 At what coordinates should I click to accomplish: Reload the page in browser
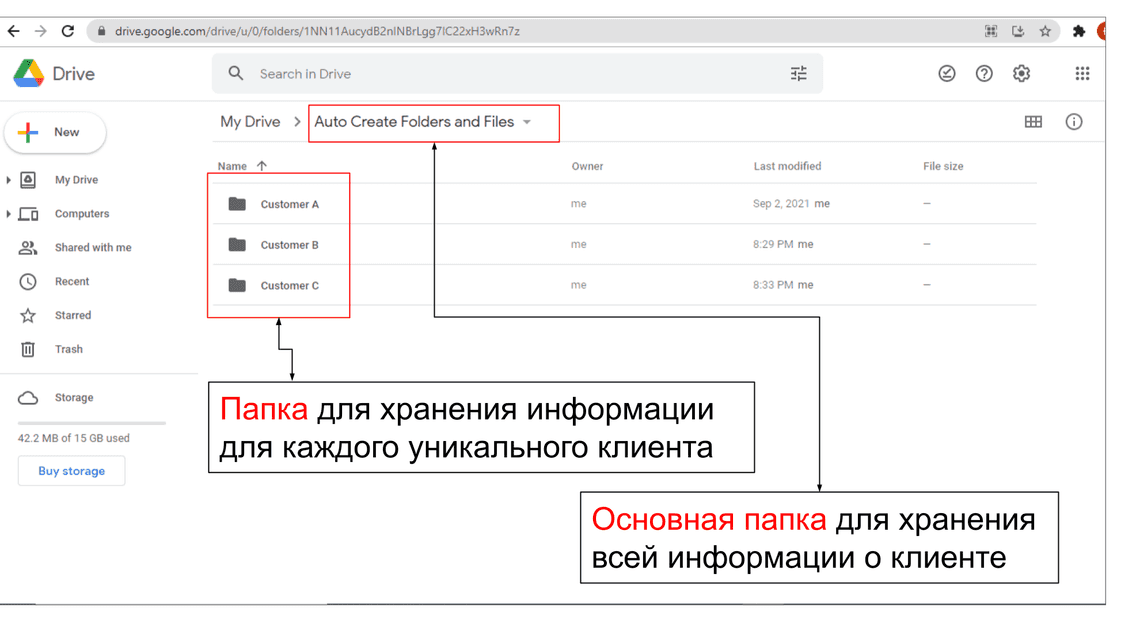pos(68,31)
